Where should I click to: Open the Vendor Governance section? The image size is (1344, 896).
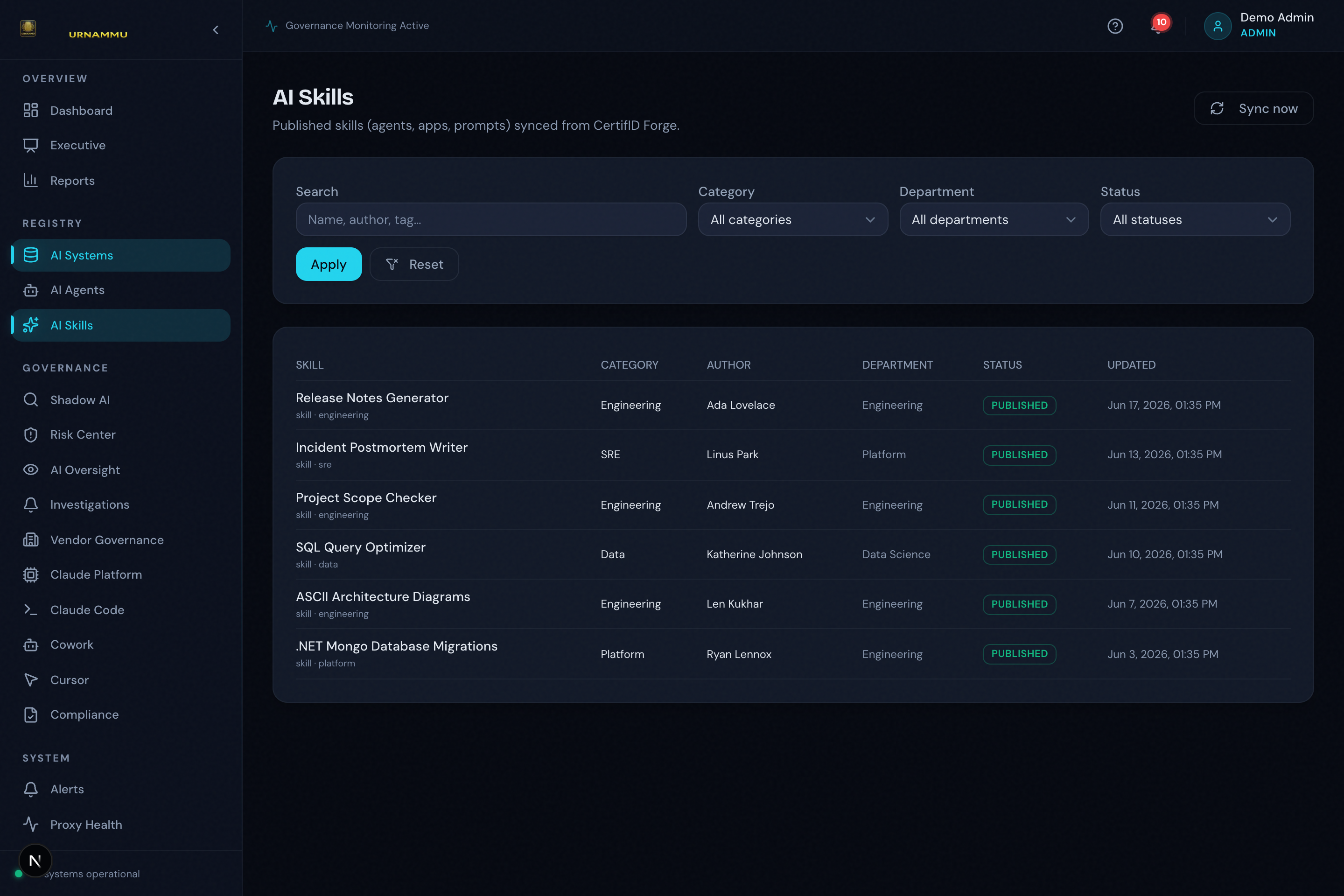click(x=120, y=539)
